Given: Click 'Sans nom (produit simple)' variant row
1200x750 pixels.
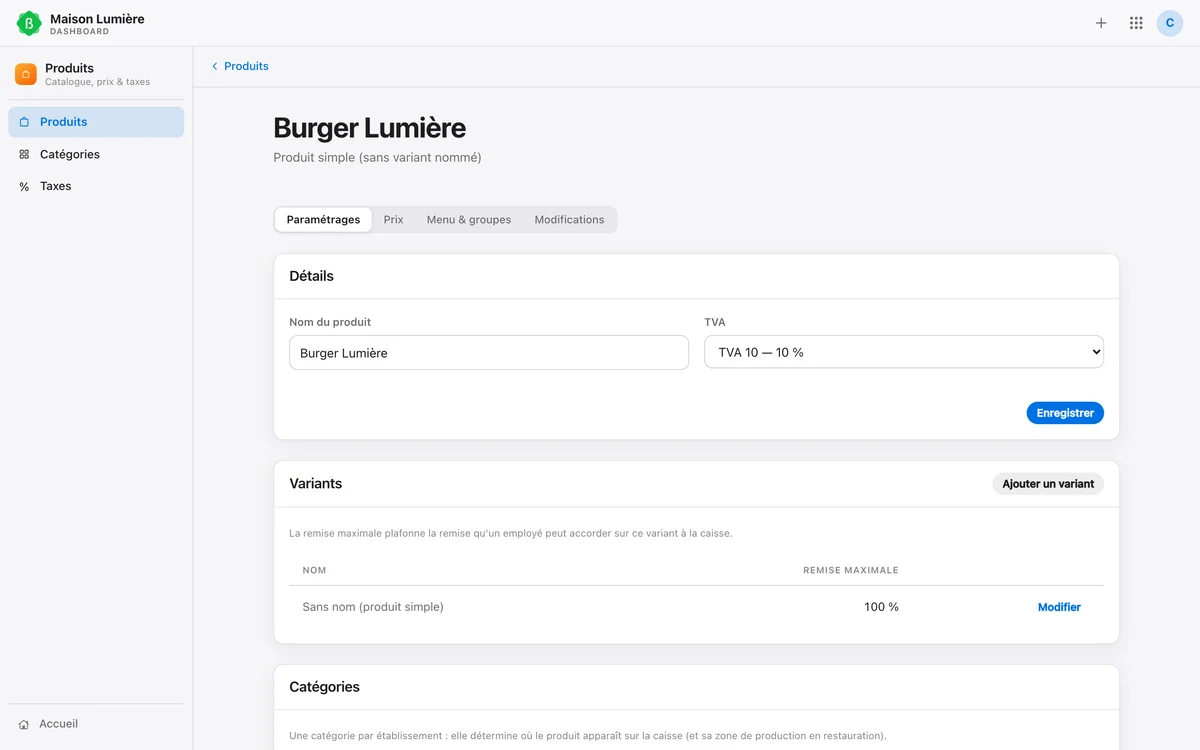Looking at the screenshot, I should (x=696, y=607).
